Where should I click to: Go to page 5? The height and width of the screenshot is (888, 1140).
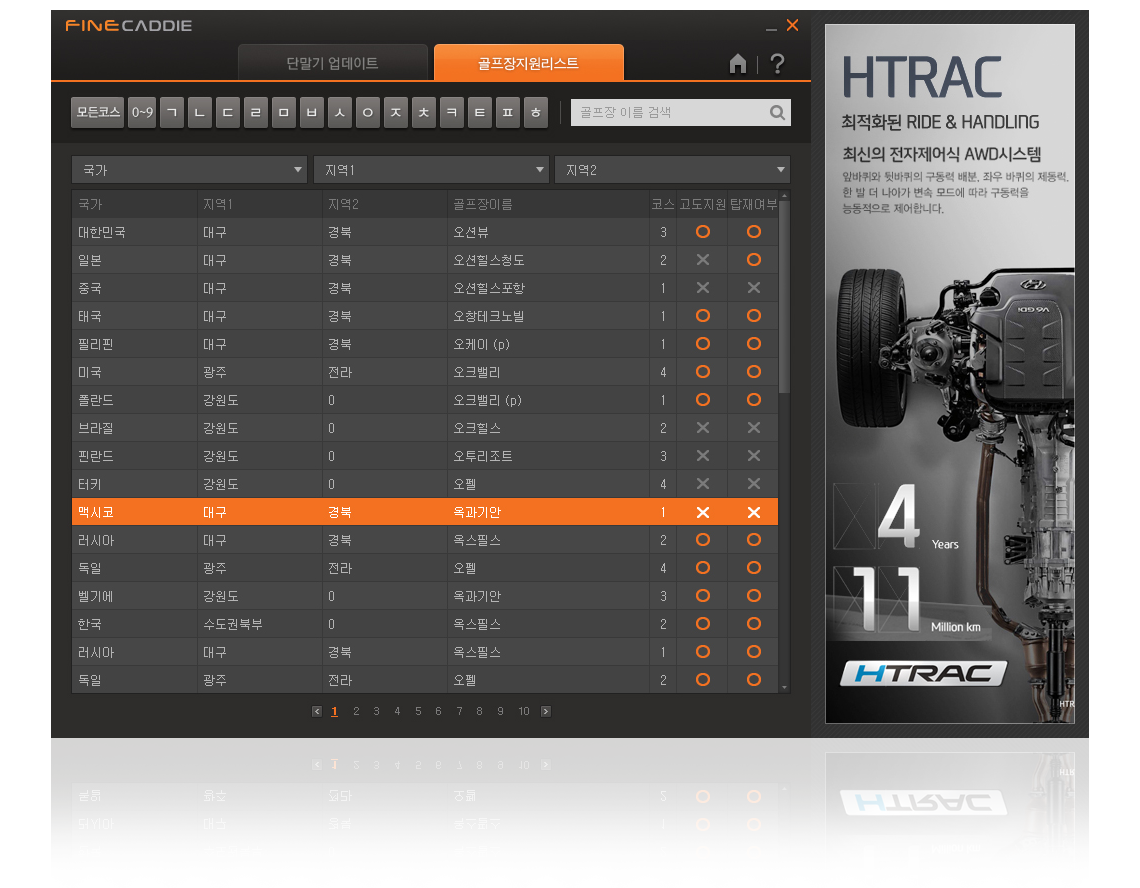(x=418, y=711)
